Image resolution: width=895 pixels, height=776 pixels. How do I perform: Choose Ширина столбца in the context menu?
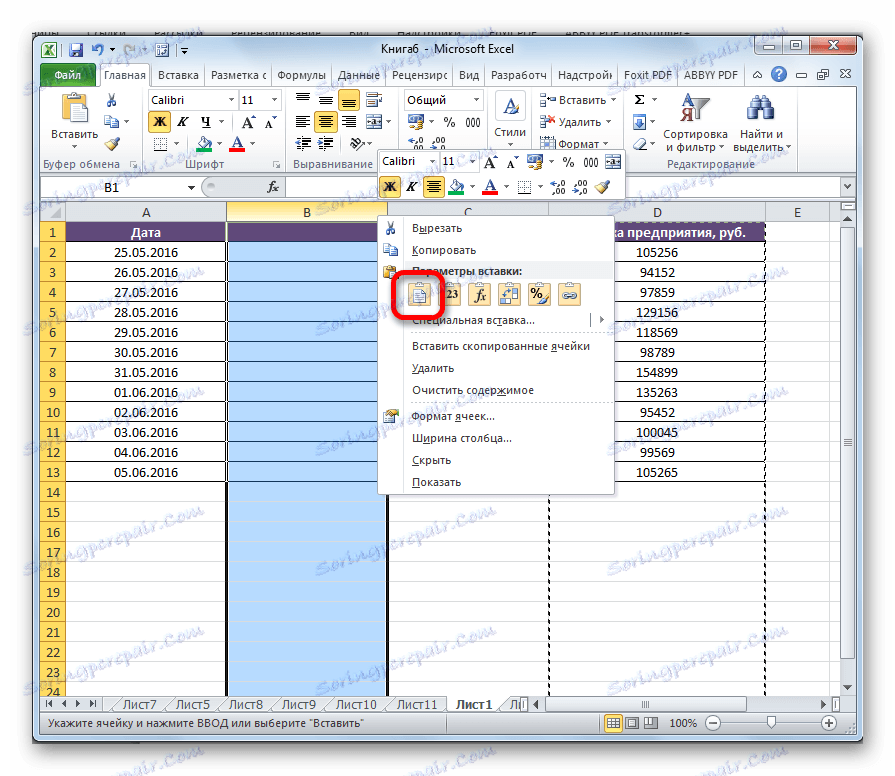point(462,438)
